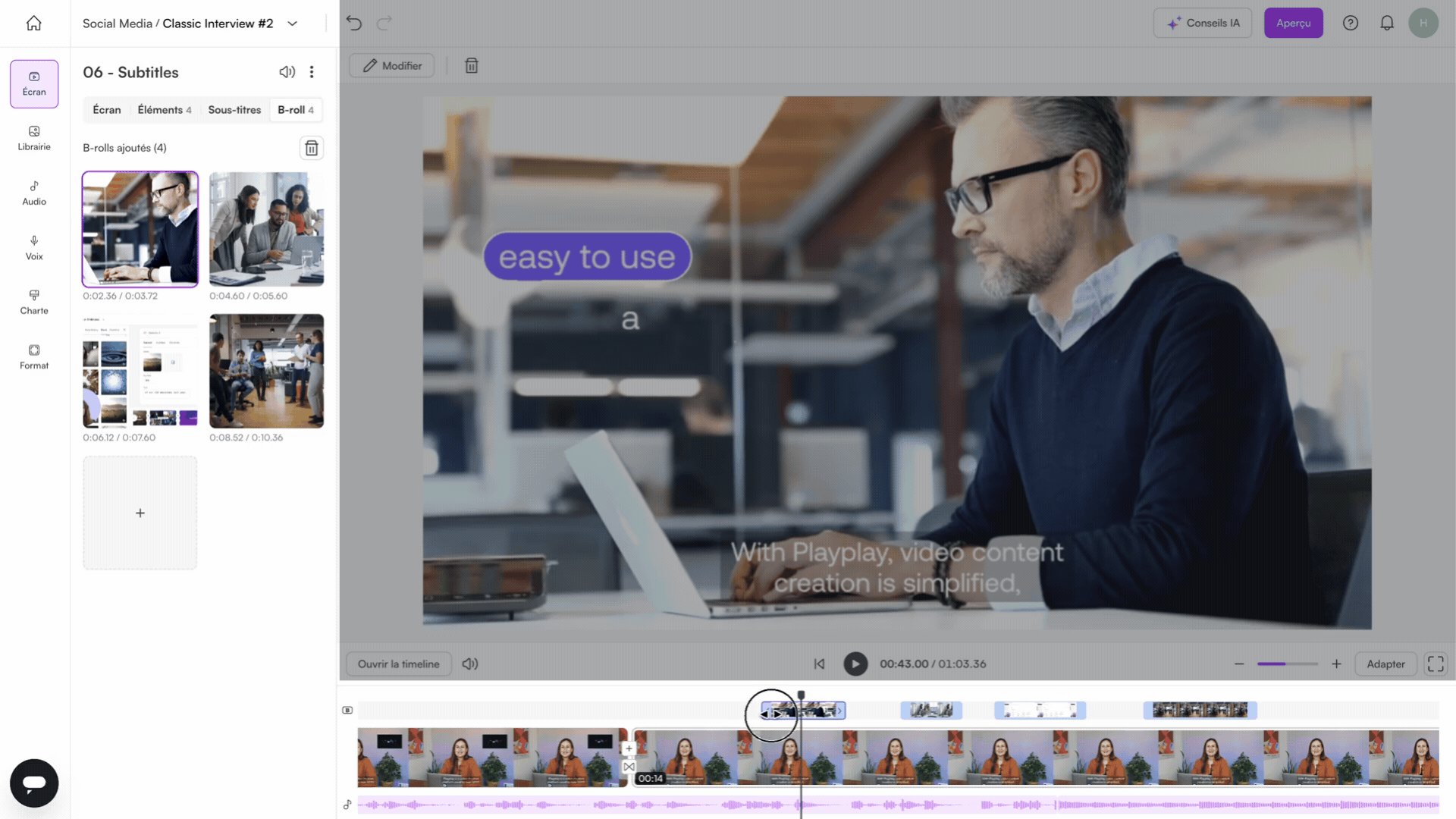This screenshot has height=819, width=1456.
Task: Go to the home icon
Action: point(33,24)
